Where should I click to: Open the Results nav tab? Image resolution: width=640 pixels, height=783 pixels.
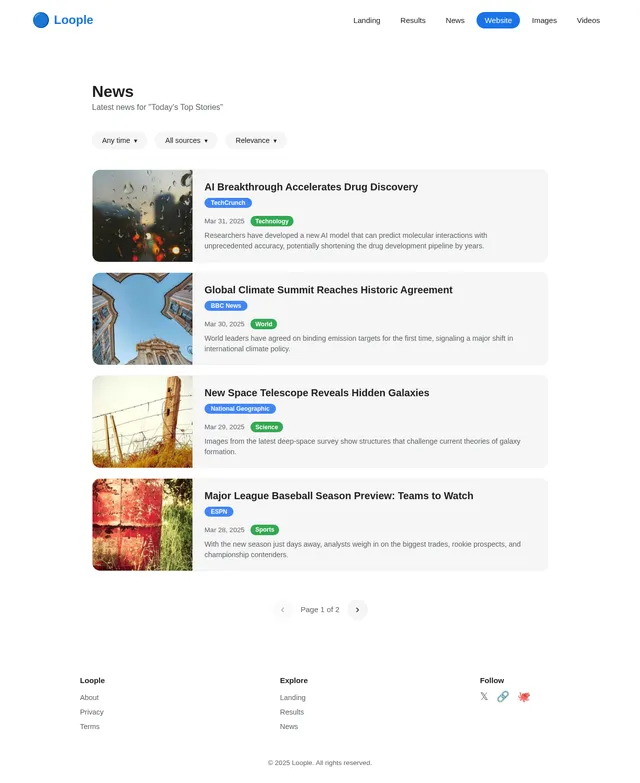413,20
